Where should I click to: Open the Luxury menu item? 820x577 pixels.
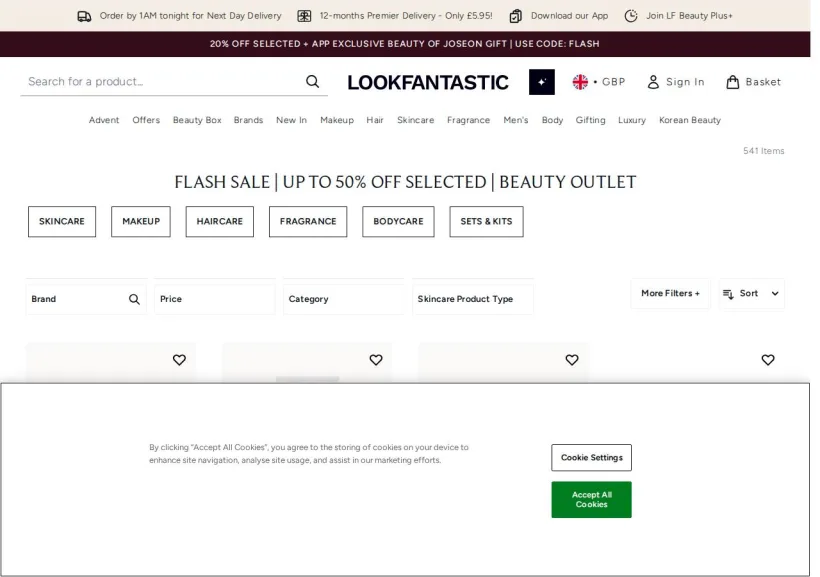(x=632, y=120)
